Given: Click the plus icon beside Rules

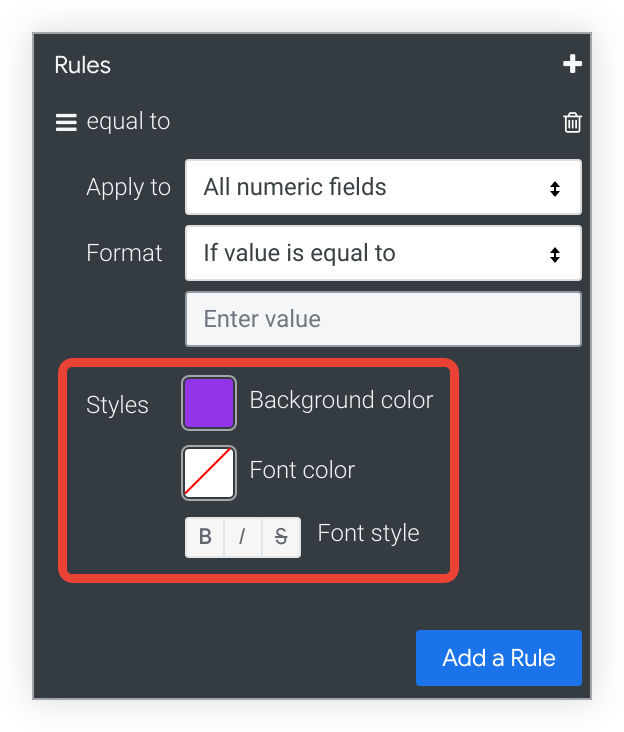Looking at the screenshot, I should pos(572,65).
